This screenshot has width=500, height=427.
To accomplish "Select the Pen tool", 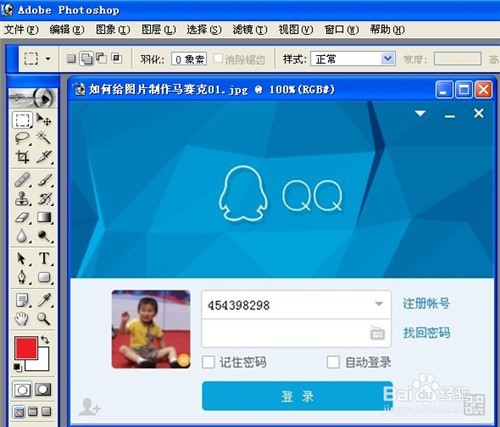I will coord(23,277).
